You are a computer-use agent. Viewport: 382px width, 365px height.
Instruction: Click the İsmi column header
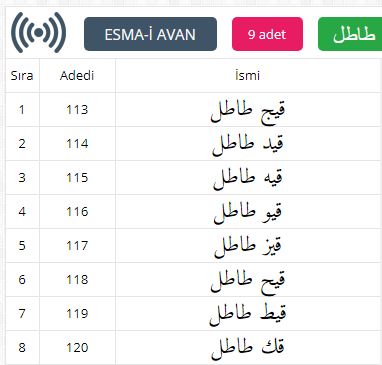tap(247, 76)
